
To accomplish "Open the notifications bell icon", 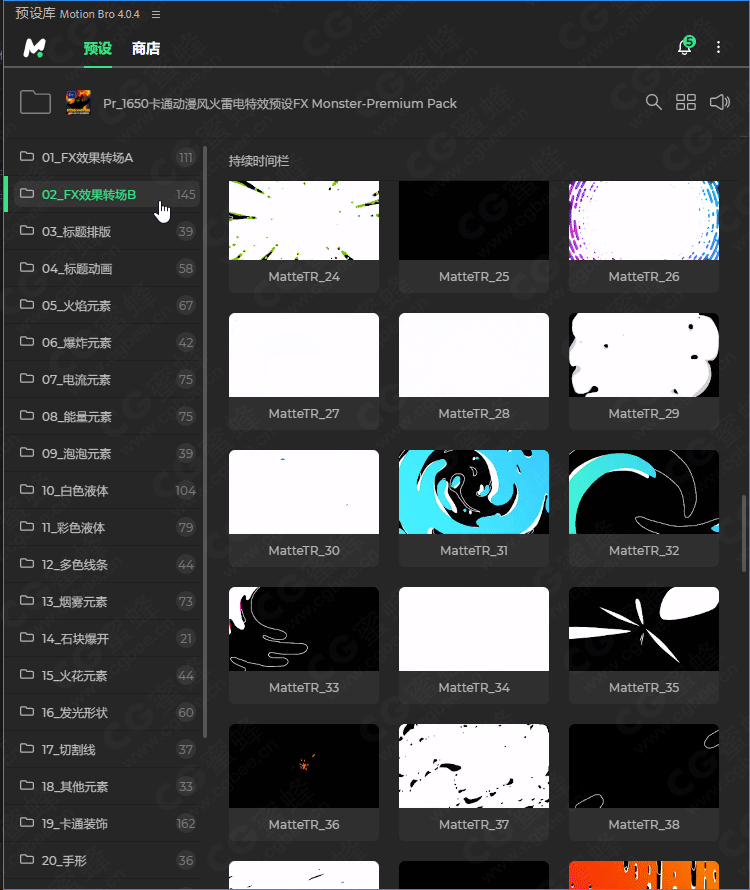I will 685,47.
